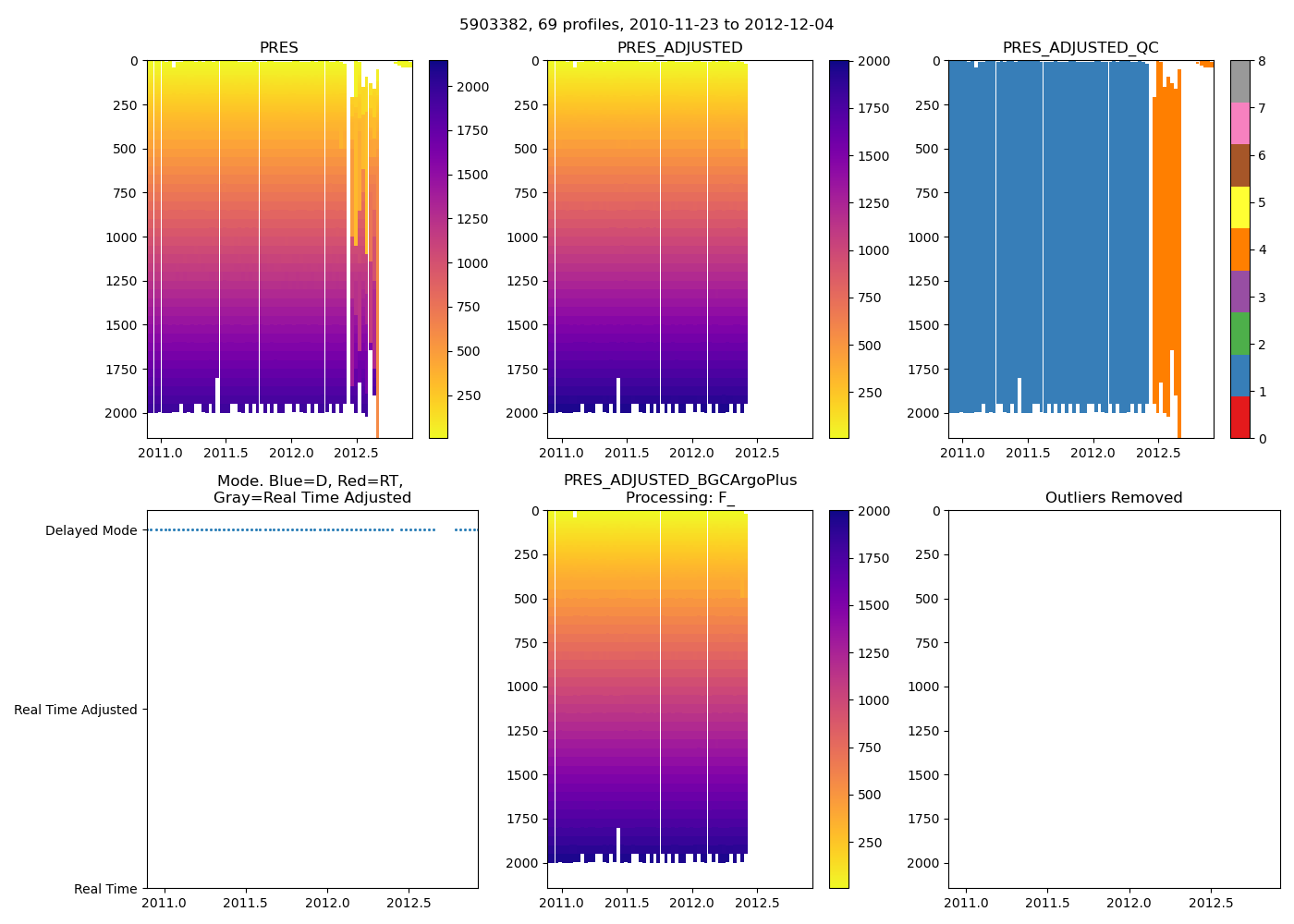Select the gray segment of the QC colorbar

(x=1239, y=81)
